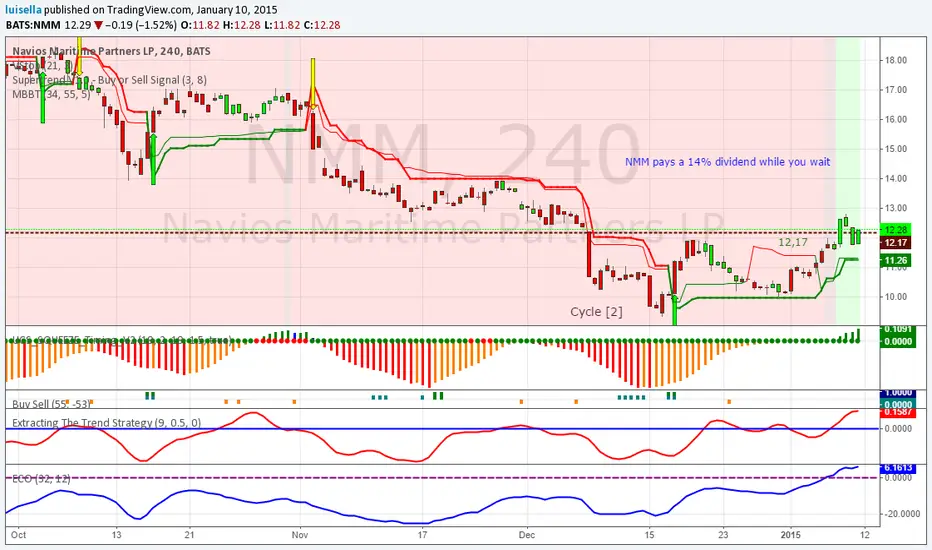Select the −0.19 (−1.52%) price change

pyautogui.click(x=141, y=25)
